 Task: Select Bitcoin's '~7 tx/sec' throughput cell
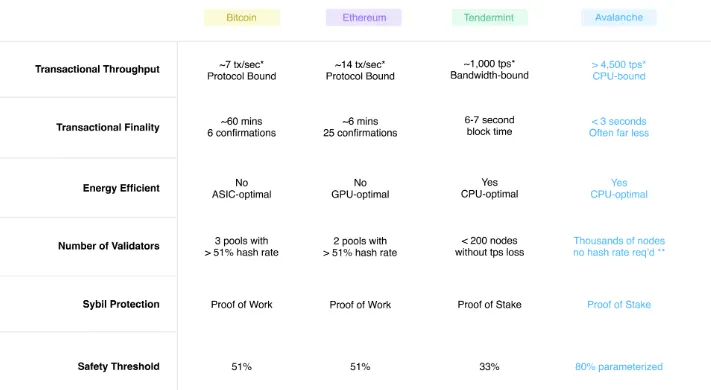[x=242, y=70]
